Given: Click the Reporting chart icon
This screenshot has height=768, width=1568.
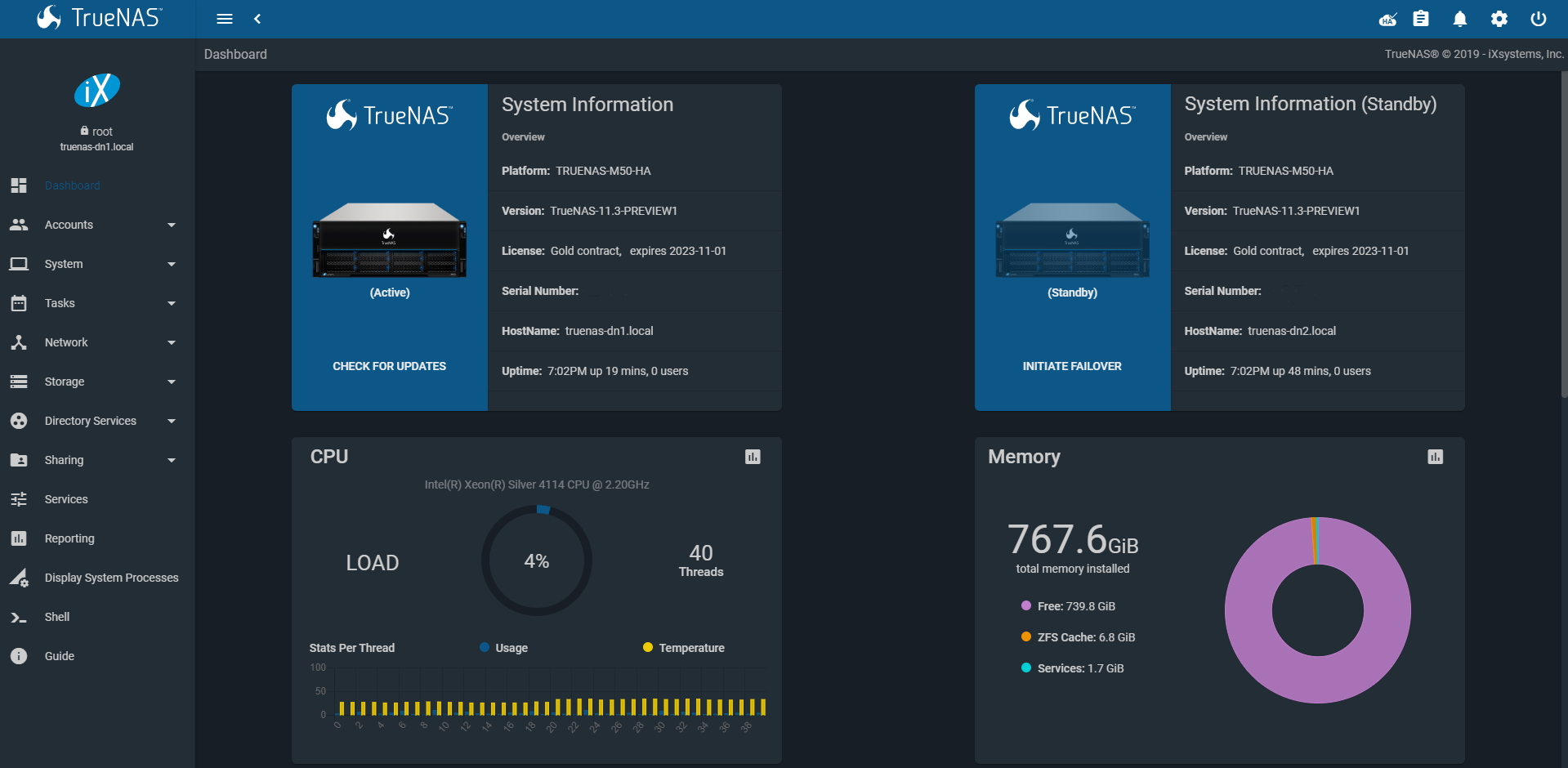Looking at the screenshot, I should tap(19, 538).
